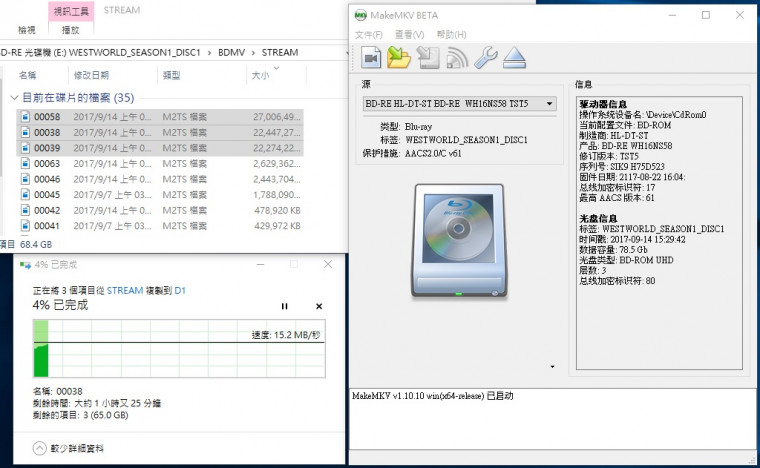Image resolution: width=760 pixels, height=468 pixels.
Task: Click the MakeMKV title bar logo
Action: 360,16
